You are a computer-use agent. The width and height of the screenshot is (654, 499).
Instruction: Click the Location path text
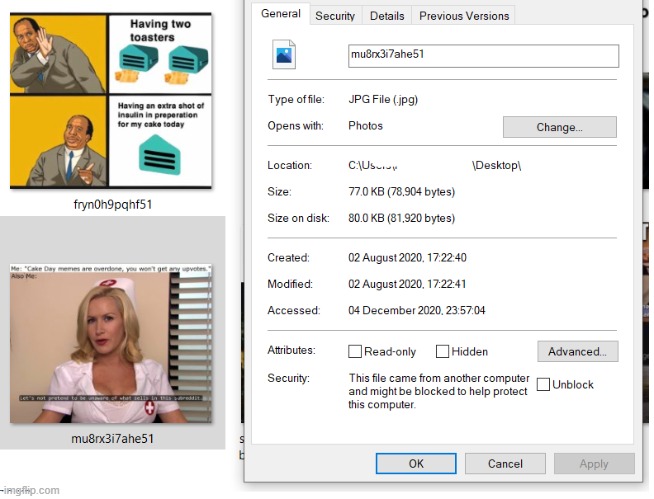[x=435, y=165]
